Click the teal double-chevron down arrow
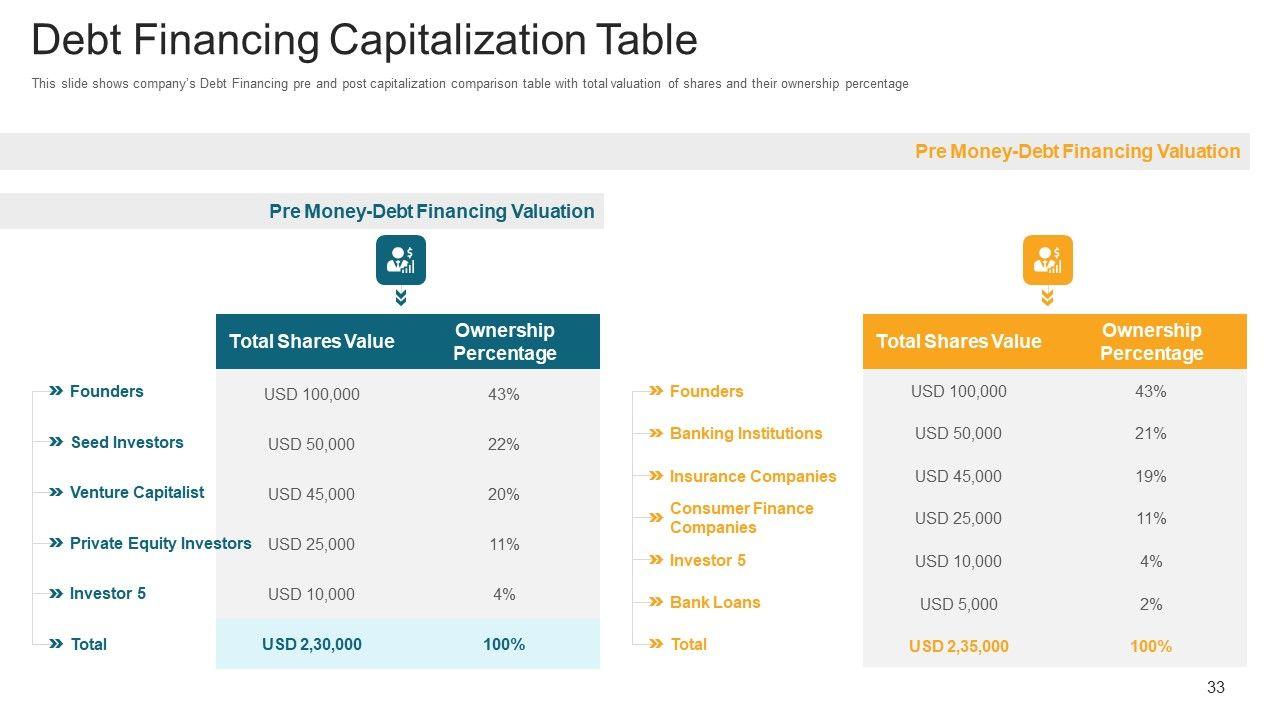Screen dimensions: 1280x720 (x=401, y=298)
